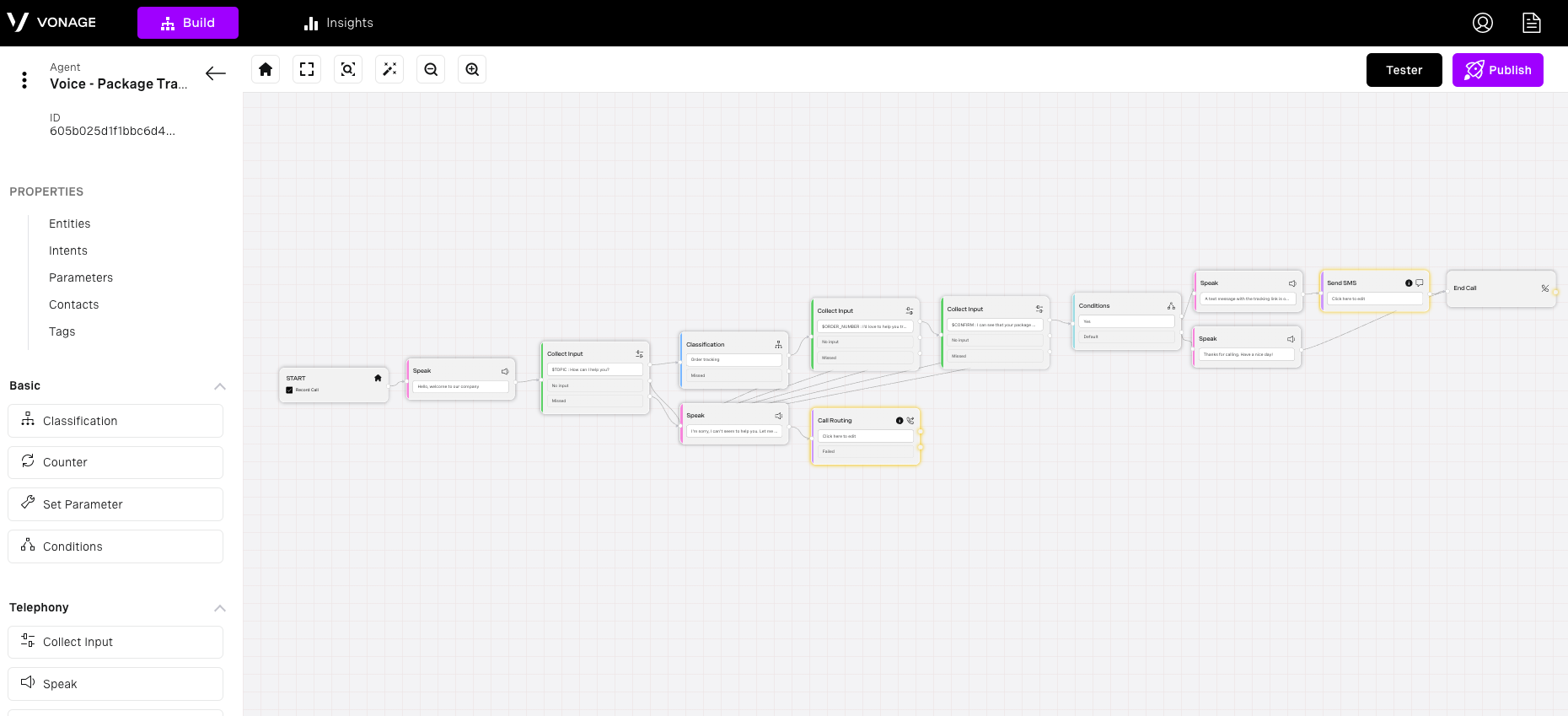
Task: Click 'Click here to edit' on Send SMS node
Action: (x=1375, y=299)
